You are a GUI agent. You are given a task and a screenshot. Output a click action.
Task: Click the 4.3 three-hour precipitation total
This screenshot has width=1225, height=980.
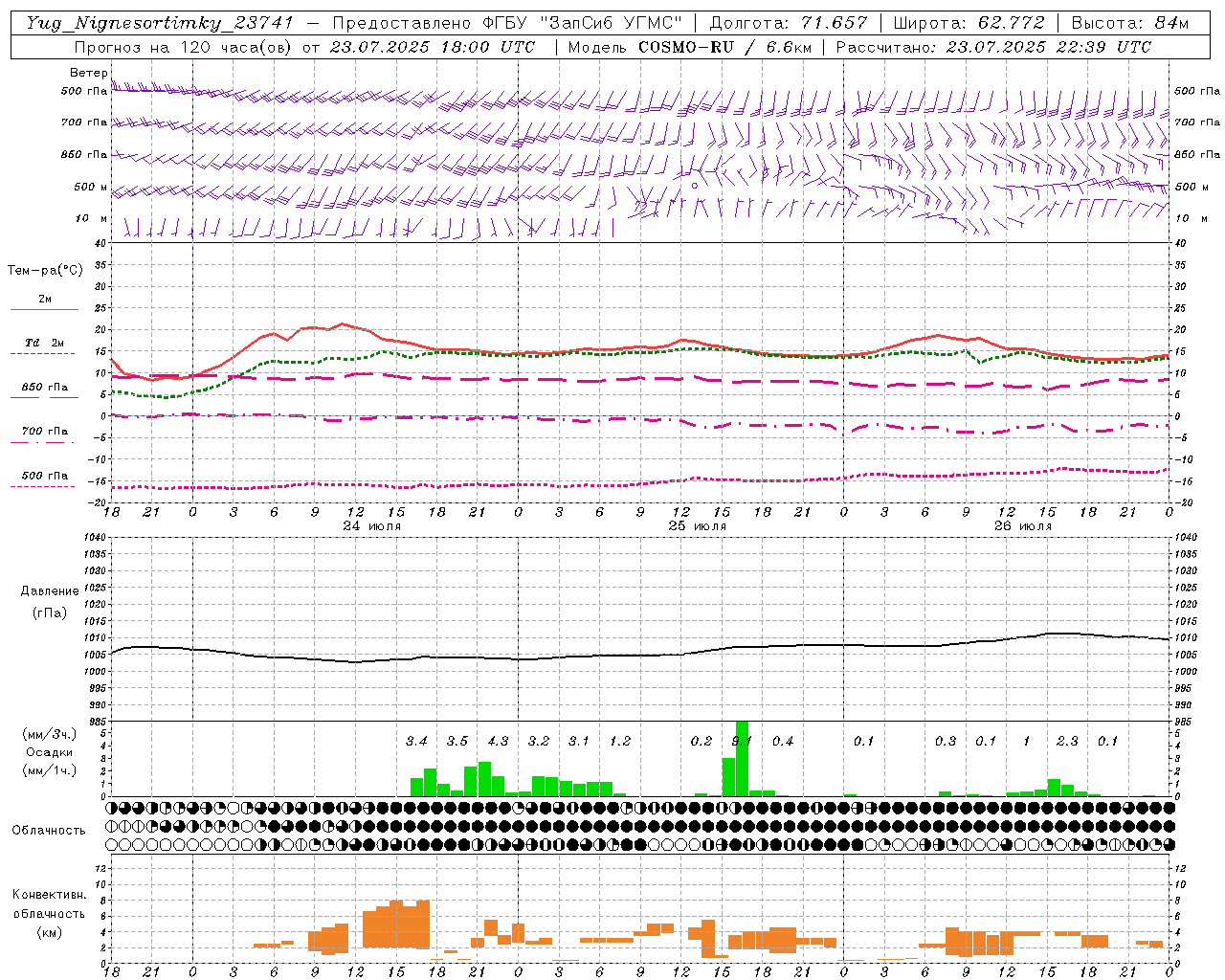tap(498, 741)
